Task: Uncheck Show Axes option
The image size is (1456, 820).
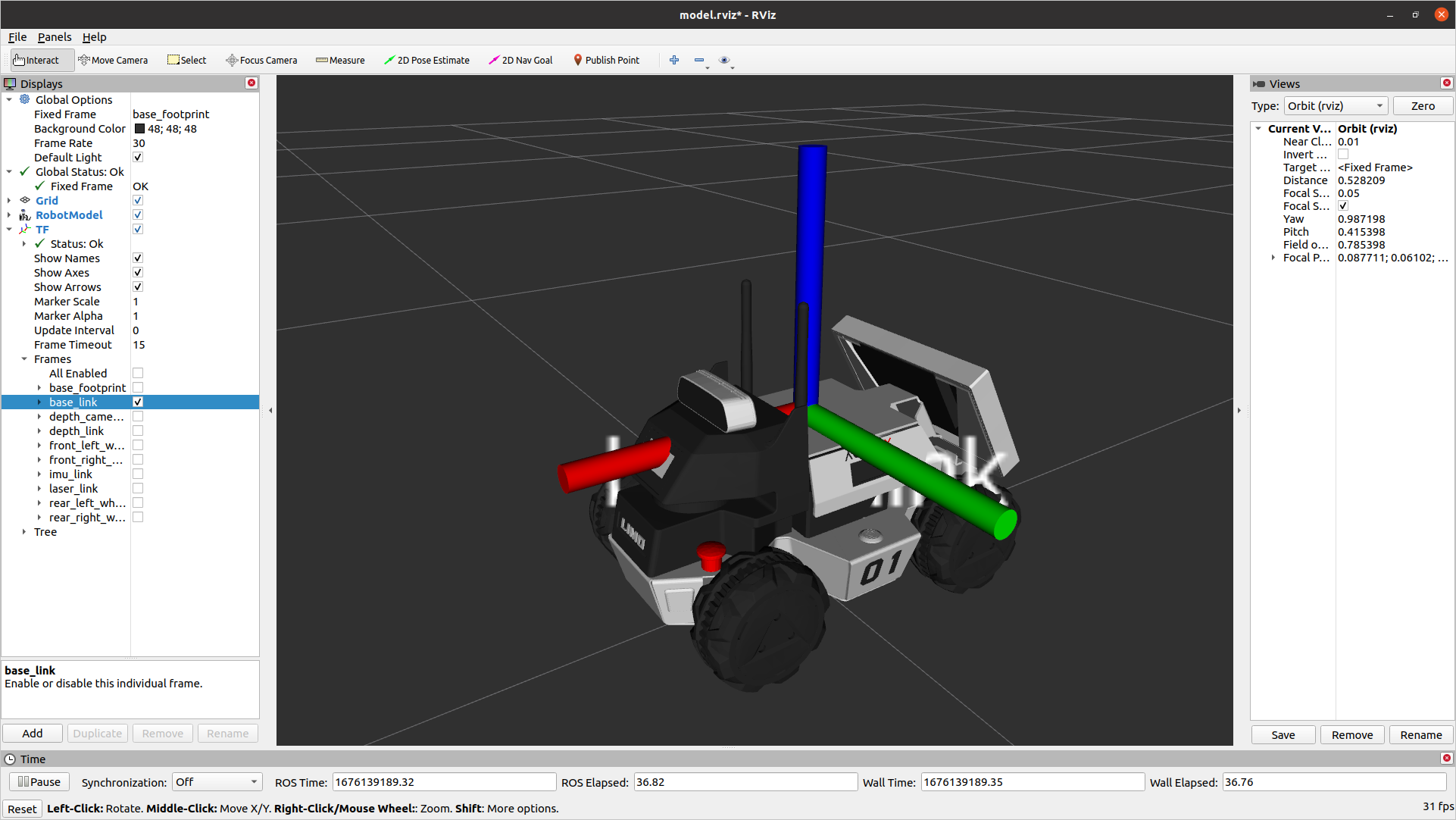Action: coord(138,272)
